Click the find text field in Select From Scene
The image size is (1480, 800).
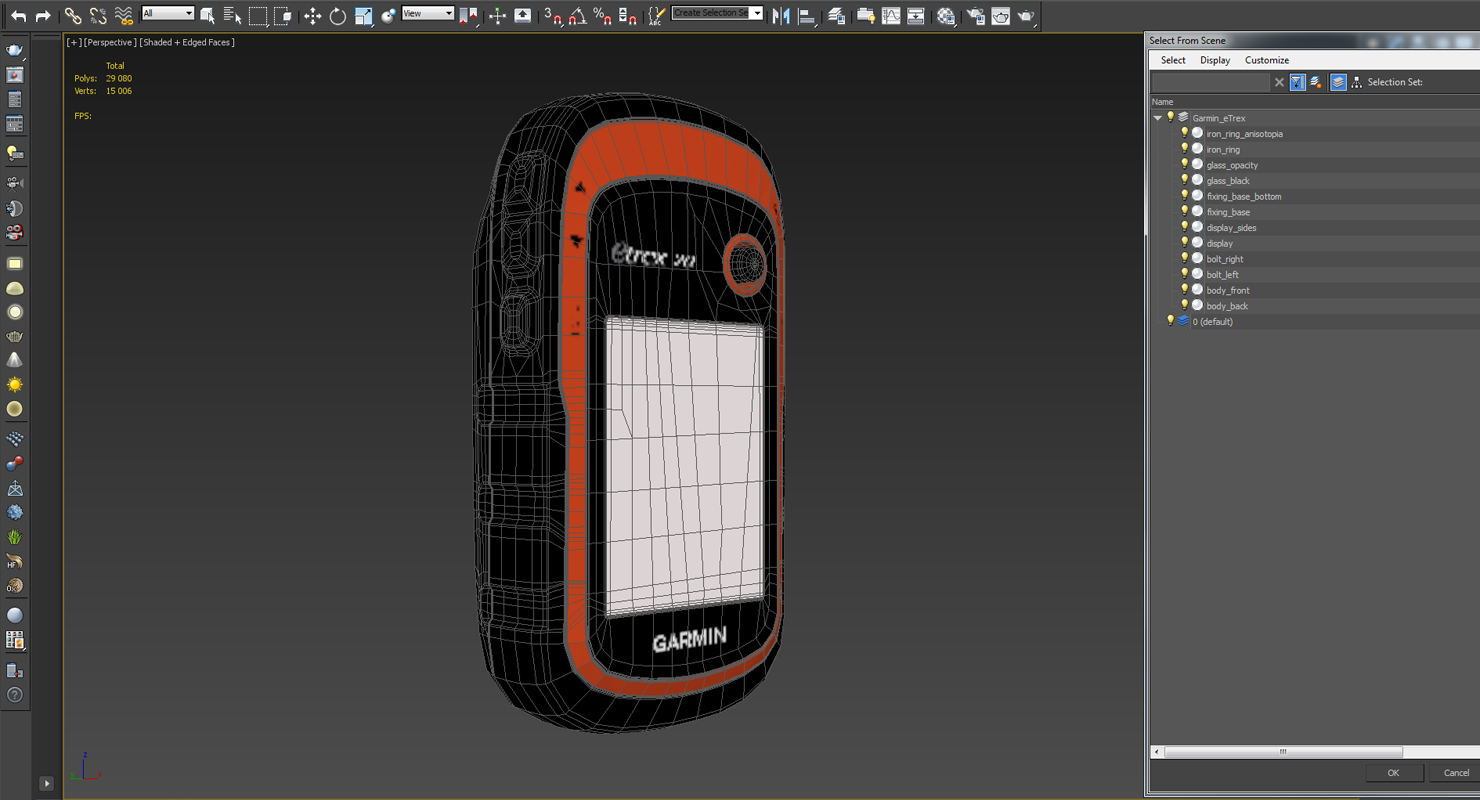coord(1210,82)
